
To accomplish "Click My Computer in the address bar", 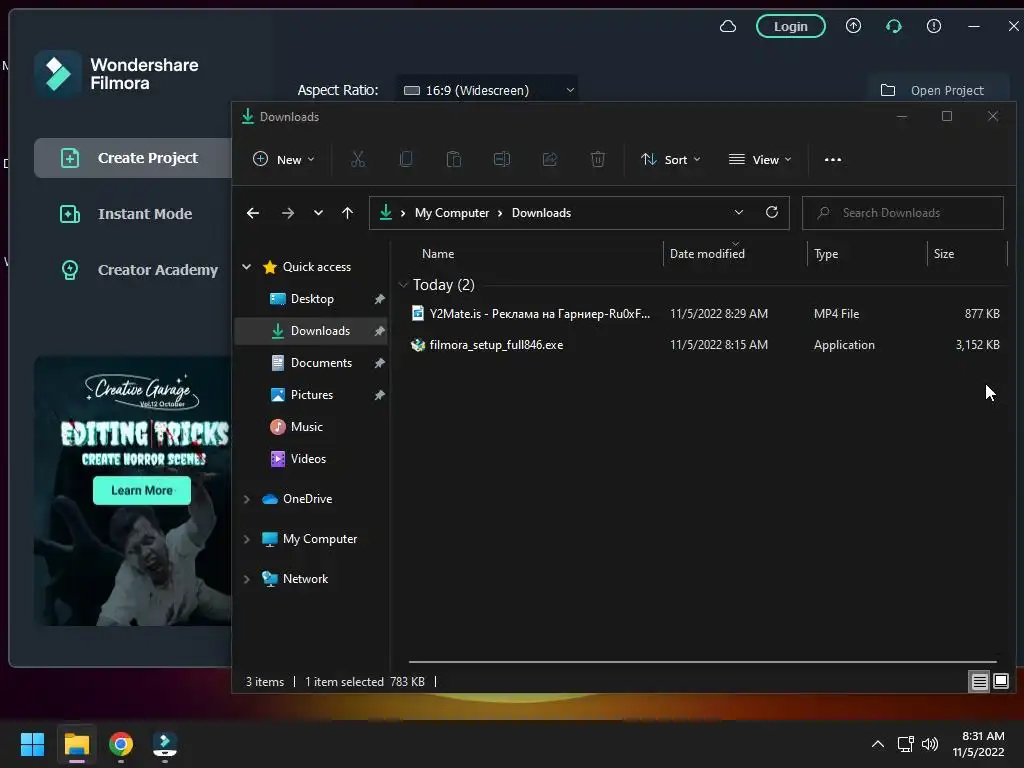I will (452, 213).
